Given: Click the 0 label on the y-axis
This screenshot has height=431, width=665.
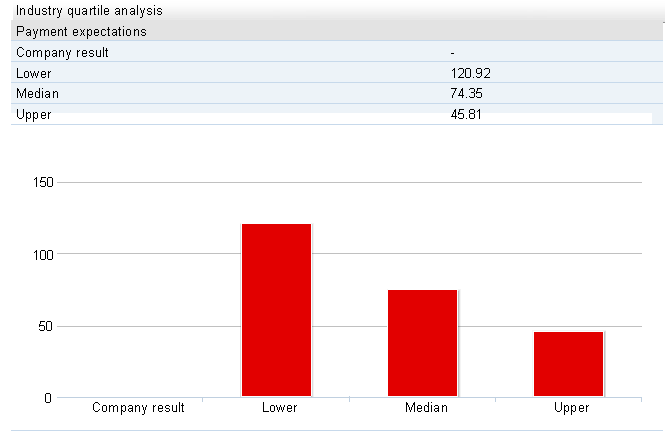Looking at the screenshot, I should (x=47, y=398).
